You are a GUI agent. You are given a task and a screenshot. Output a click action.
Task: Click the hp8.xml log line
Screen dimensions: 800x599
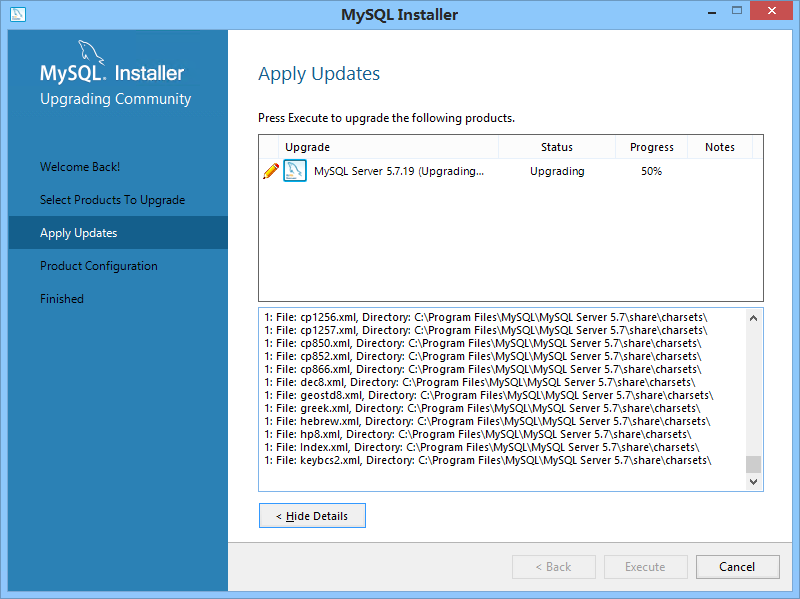coord(478,435)
